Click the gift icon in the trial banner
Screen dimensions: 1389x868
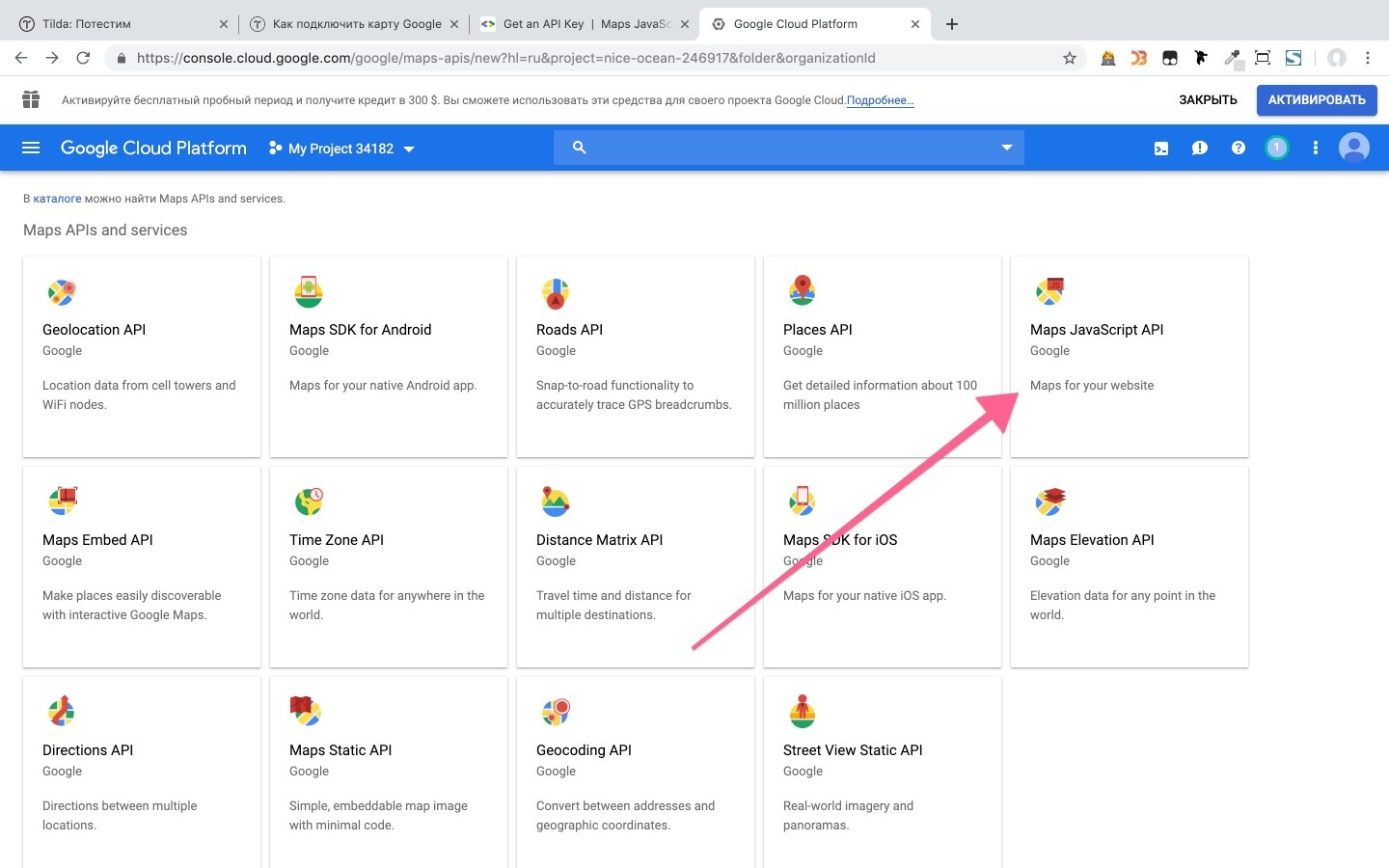[x=31, y=99]
